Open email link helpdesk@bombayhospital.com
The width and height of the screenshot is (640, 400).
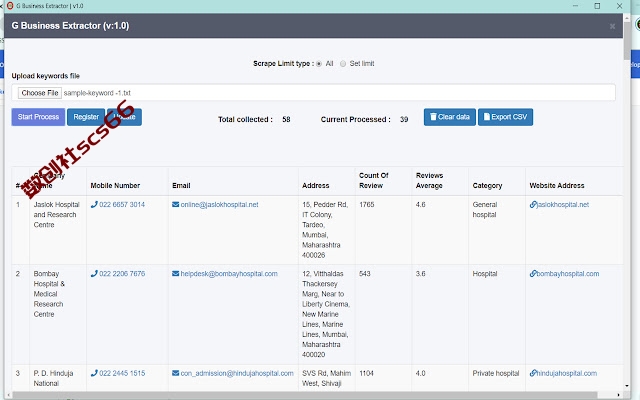point(229,273)
